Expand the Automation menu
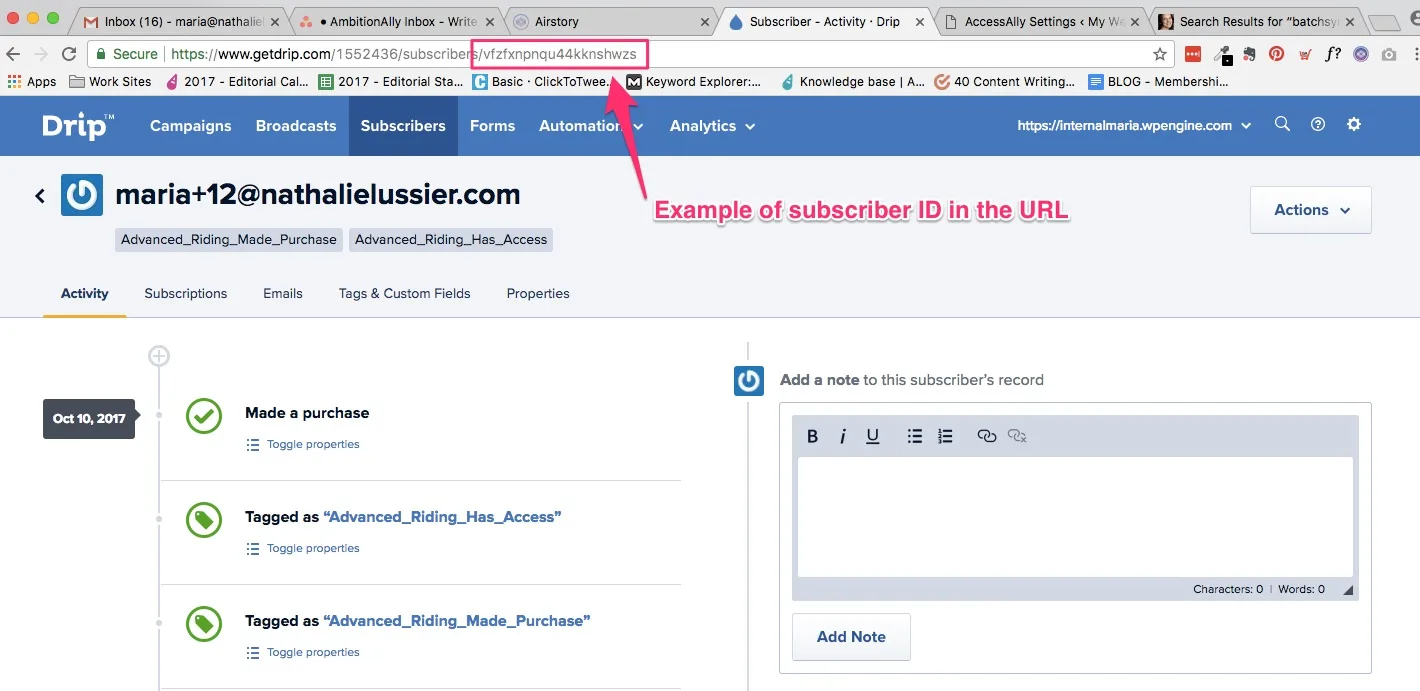The image size is (1420, 691). (591, 126)
